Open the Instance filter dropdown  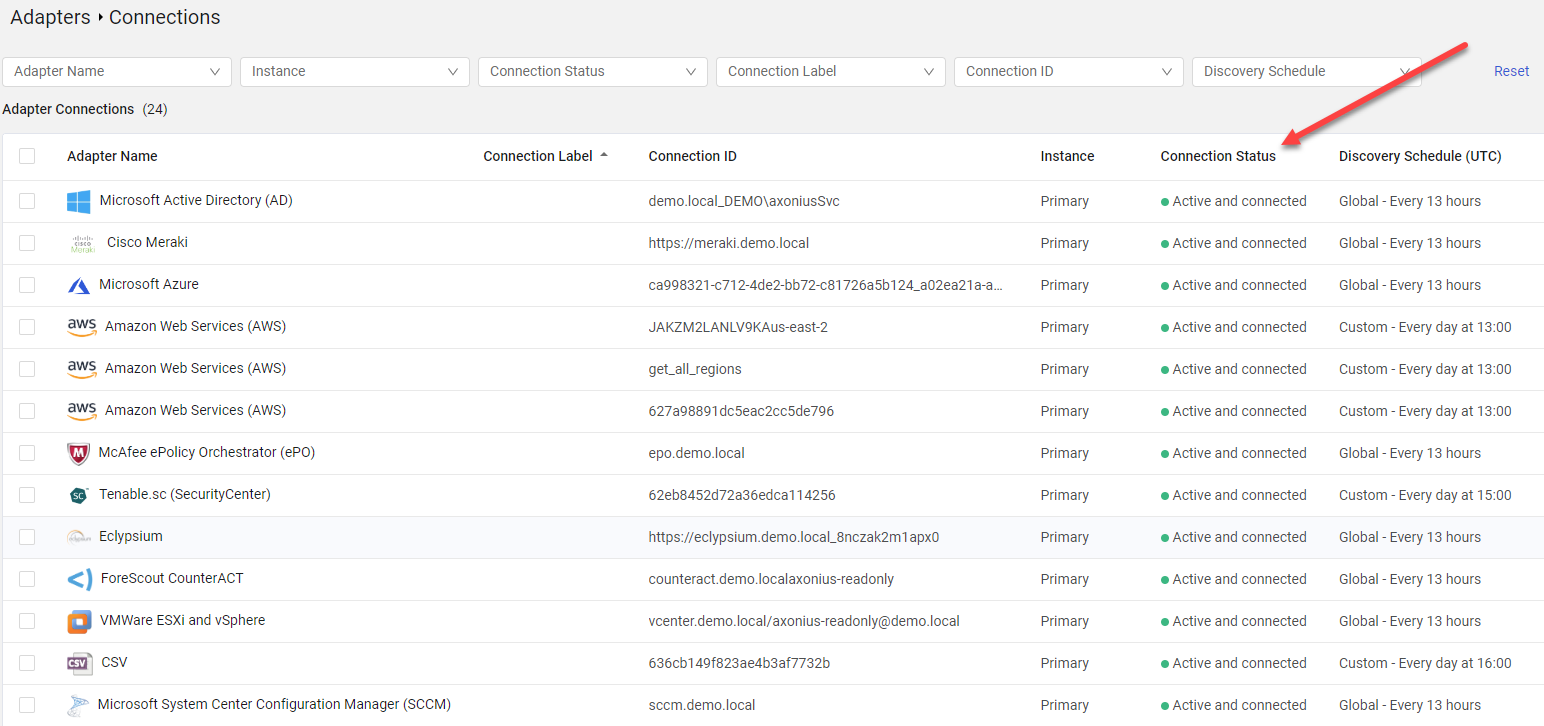(355, 71)
